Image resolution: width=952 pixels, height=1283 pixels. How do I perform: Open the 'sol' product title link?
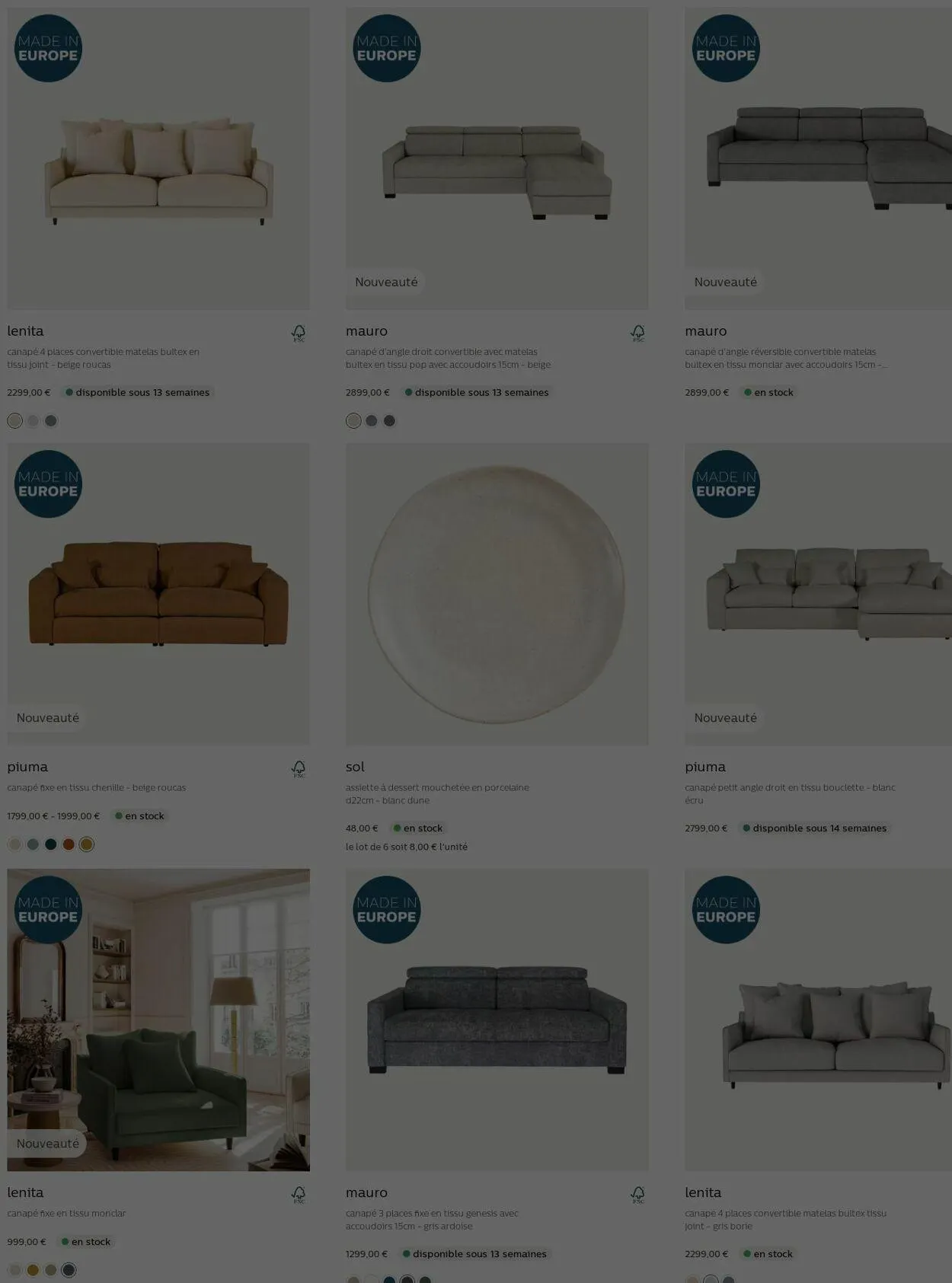click(355, 767)
